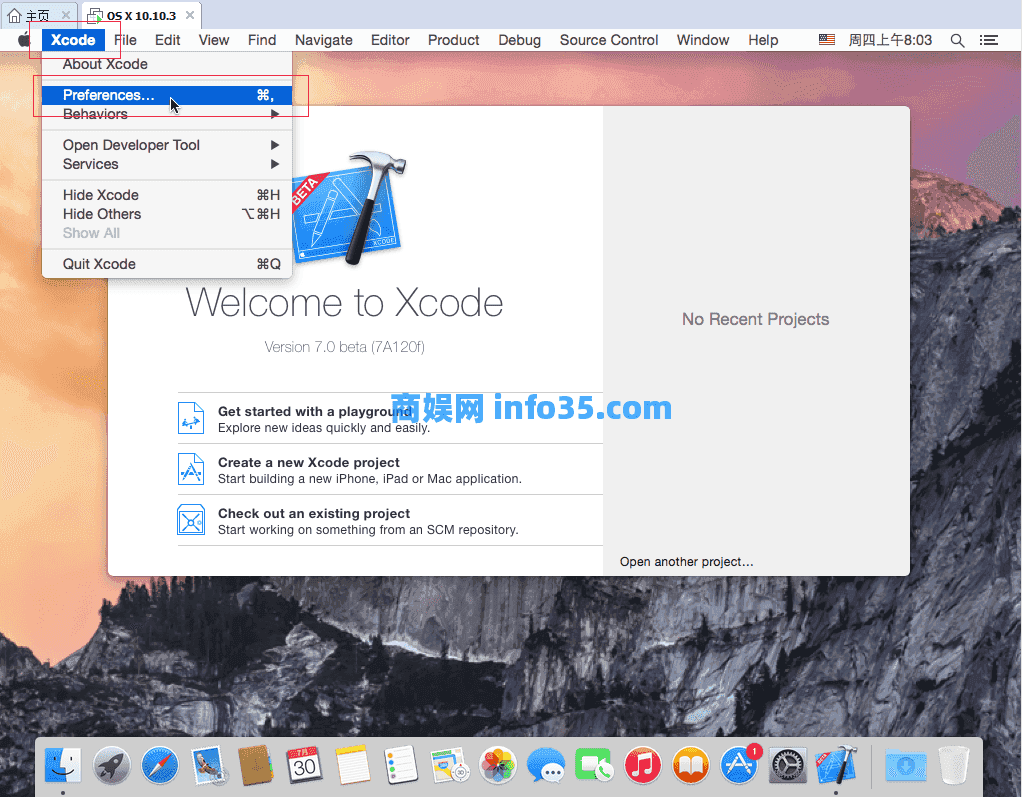Image resolution: width=1022 pixels, height=797 pixels.
Task: Open Reminders checklist icon in Dock
Action: (x=401, y=764)
